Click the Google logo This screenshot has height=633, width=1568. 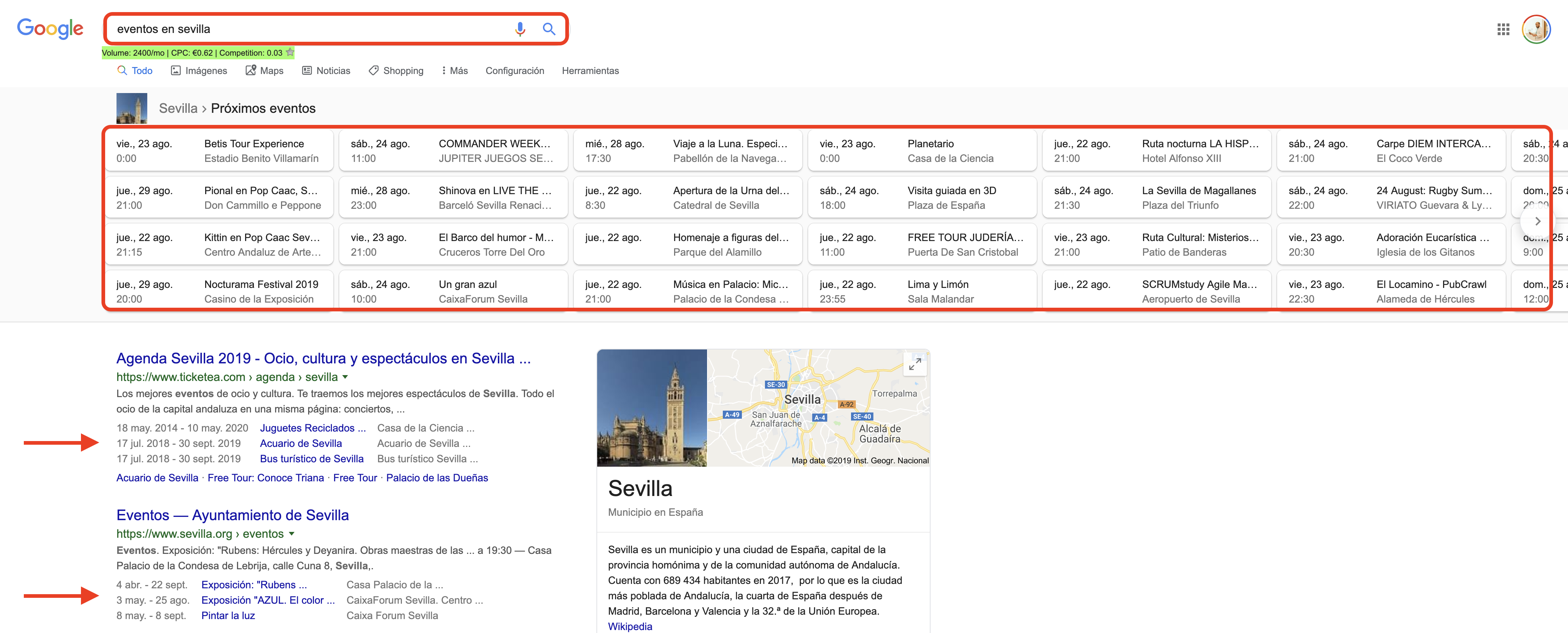tap(50, 28)
